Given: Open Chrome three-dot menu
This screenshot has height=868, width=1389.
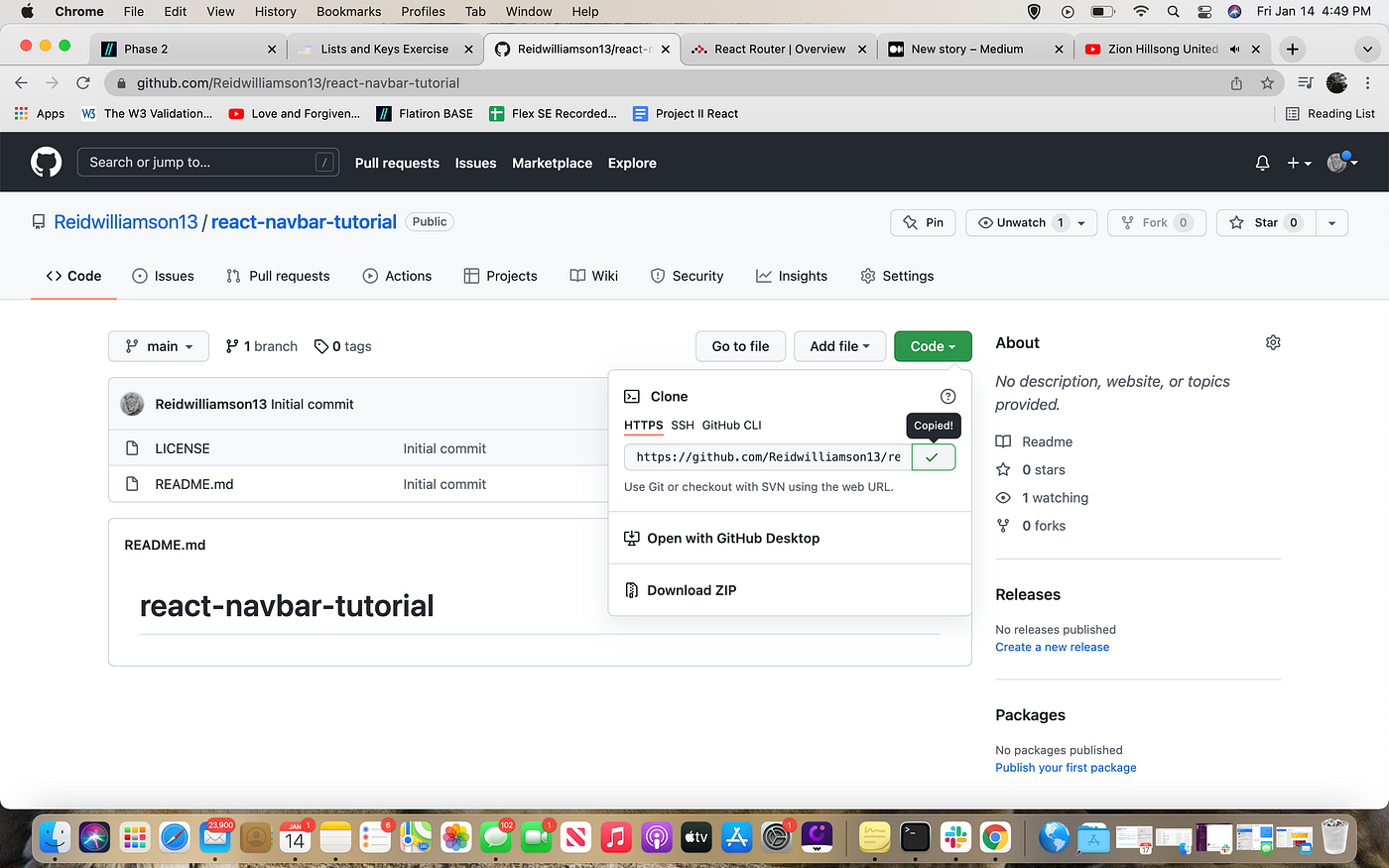Looking at the screenshot, I should pos(1368,83).
